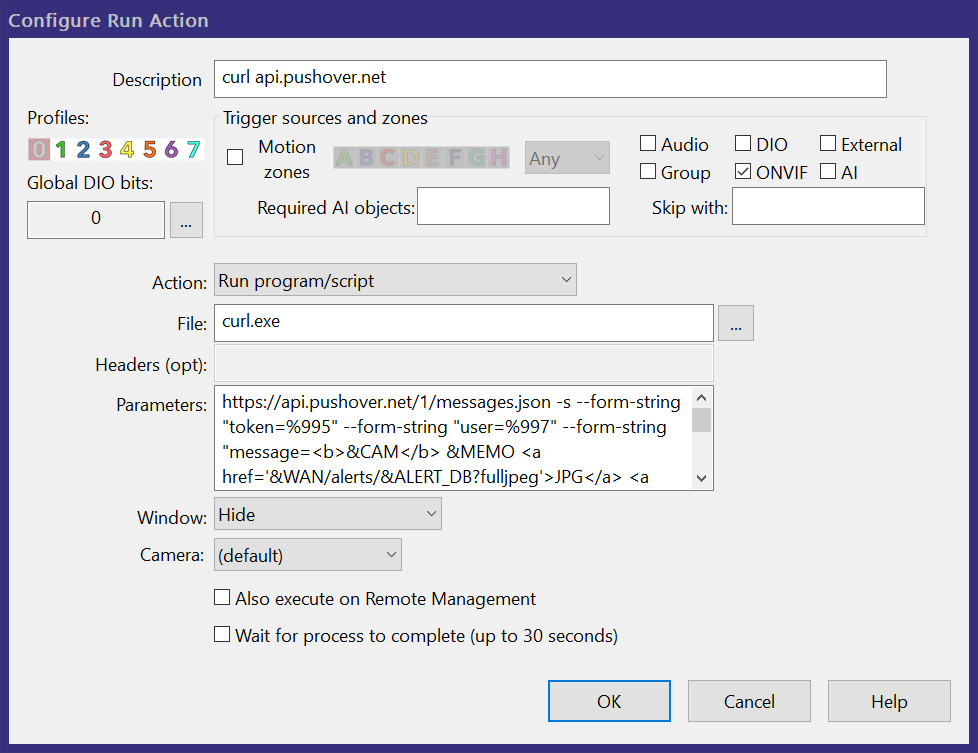Click profile 5 orange number icon

point(149,150)
